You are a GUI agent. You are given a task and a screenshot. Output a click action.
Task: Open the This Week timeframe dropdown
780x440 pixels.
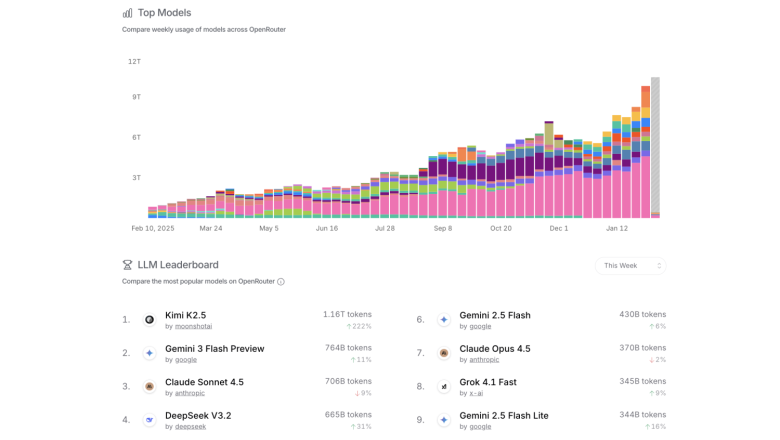tap(630, 266)
